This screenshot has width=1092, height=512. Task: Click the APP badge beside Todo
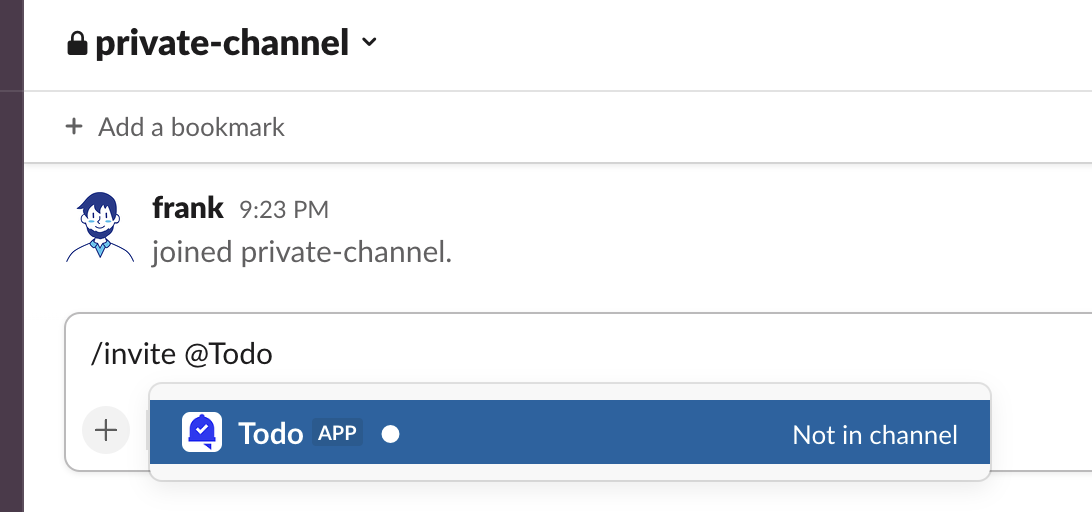(x=337, y=433)
